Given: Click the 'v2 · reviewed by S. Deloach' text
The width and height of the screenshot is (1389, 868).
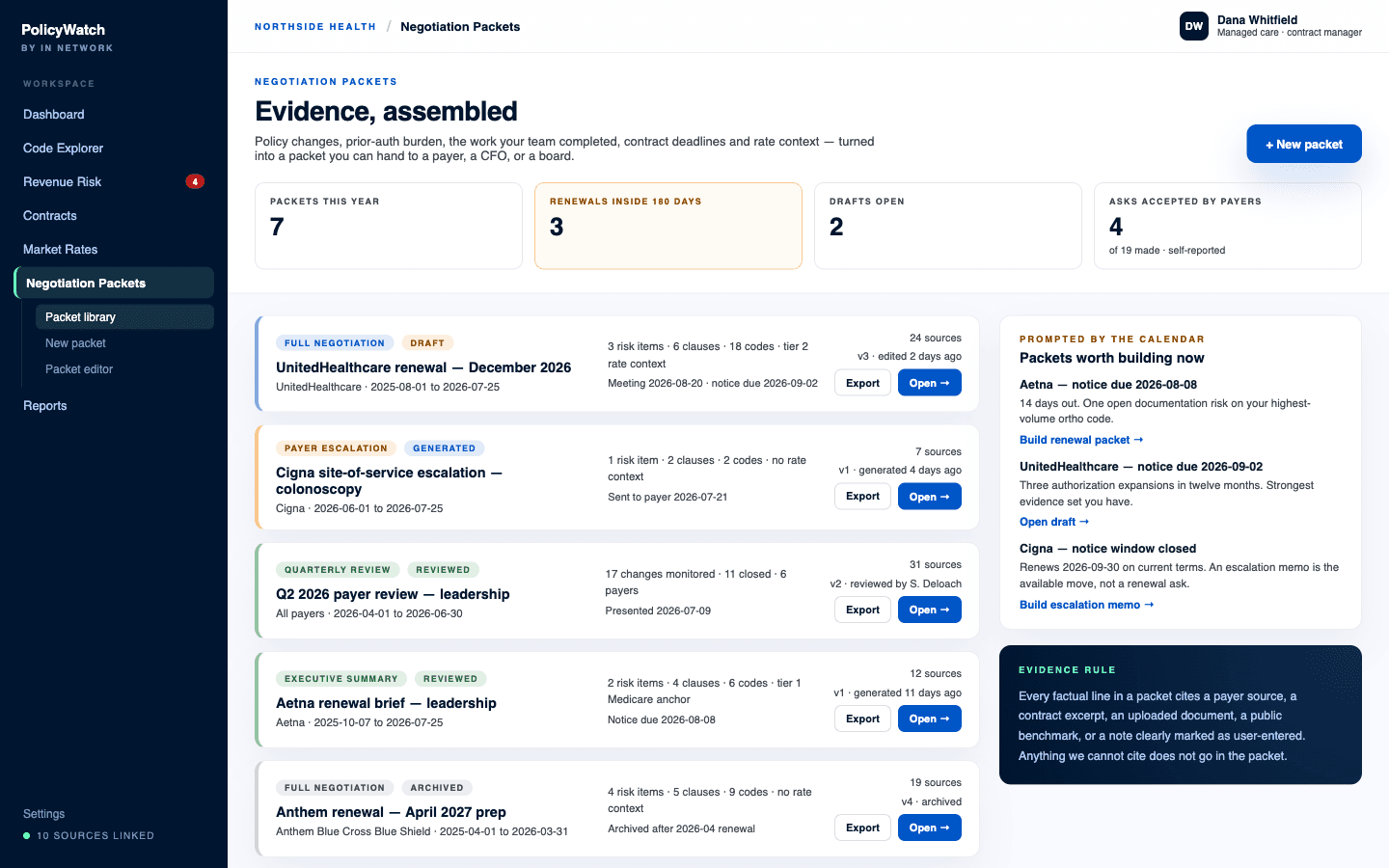Looking at the screenshot, I should [896, 583].
